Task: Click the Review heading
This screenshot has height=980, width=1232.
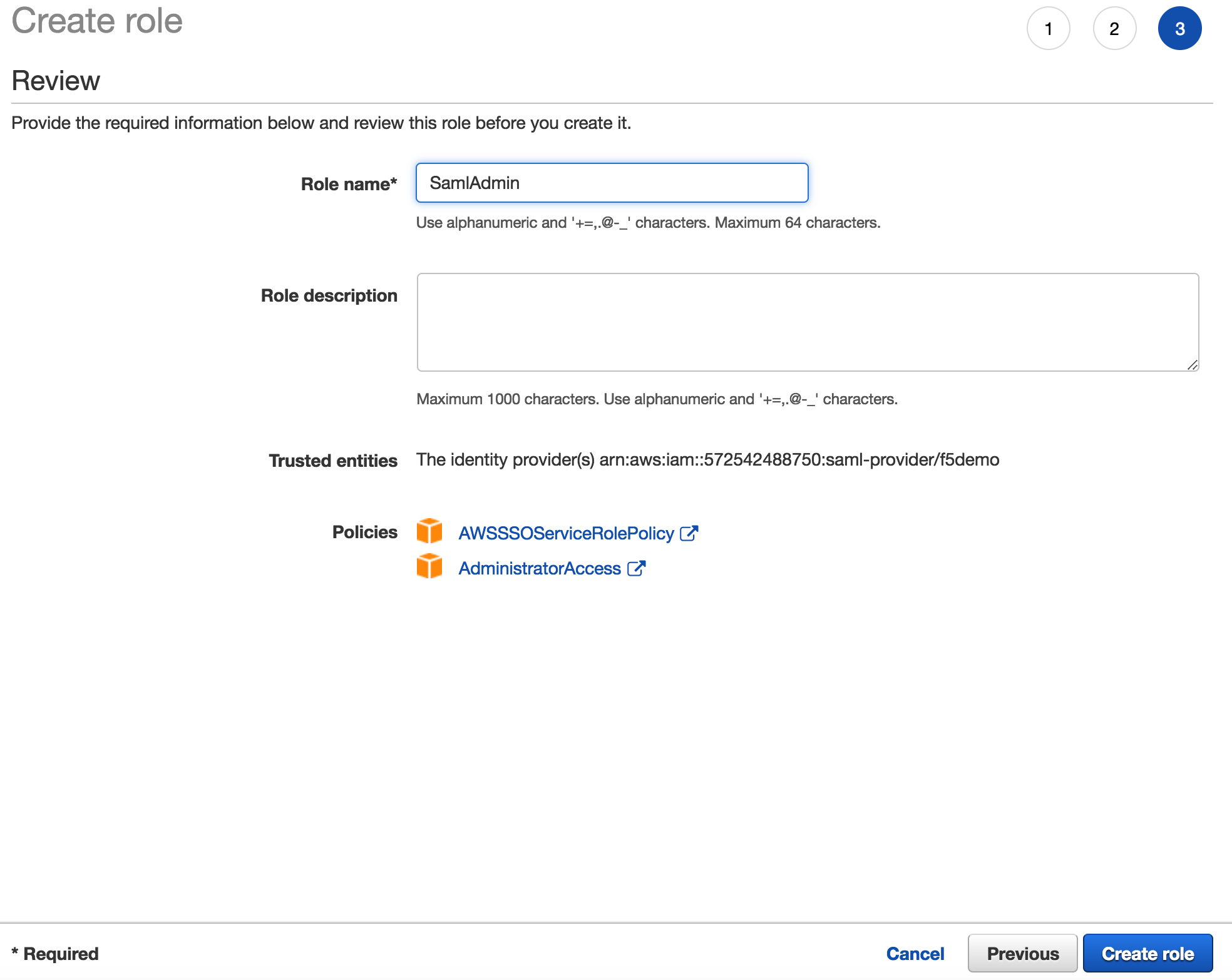Action: click(56, 81)
